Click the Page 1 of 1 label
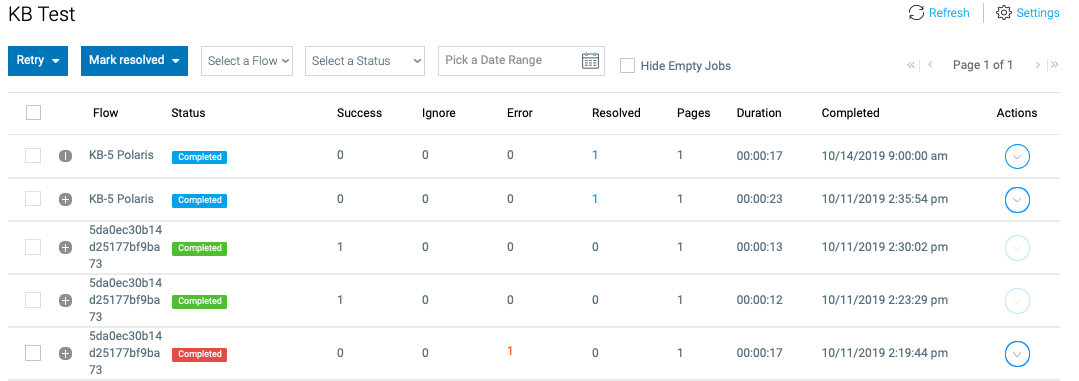 click(983, 65)
